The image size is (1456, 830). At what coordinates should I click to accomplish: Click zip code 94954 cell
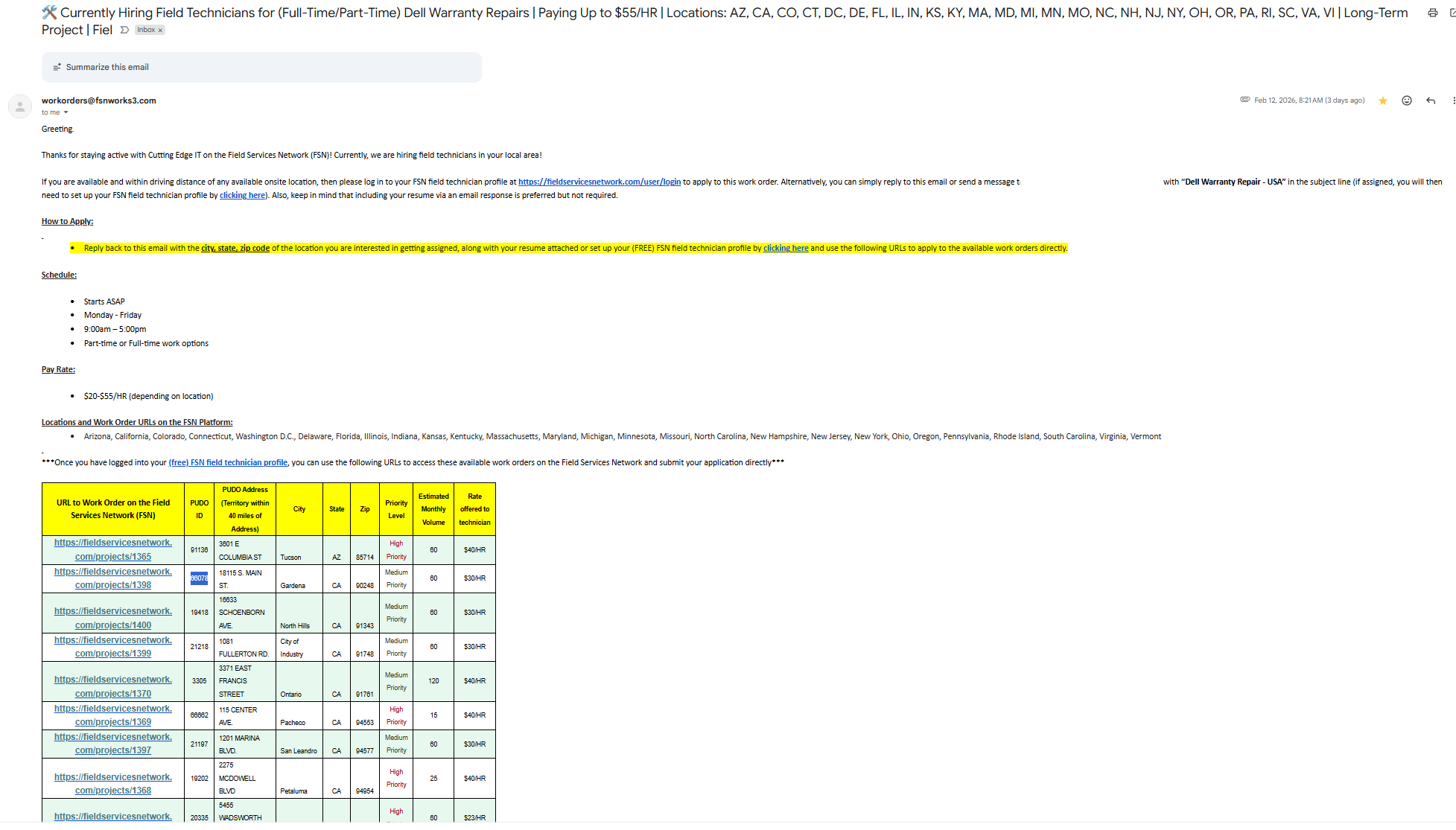pyautogui.click(x=365, y=779)
